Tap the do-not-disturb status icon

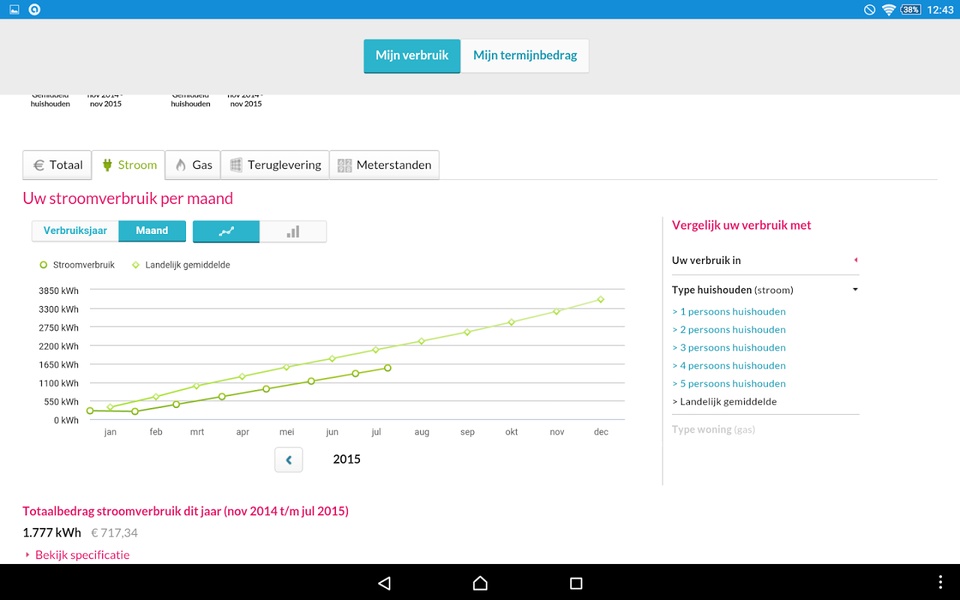[x=869, y=10]
